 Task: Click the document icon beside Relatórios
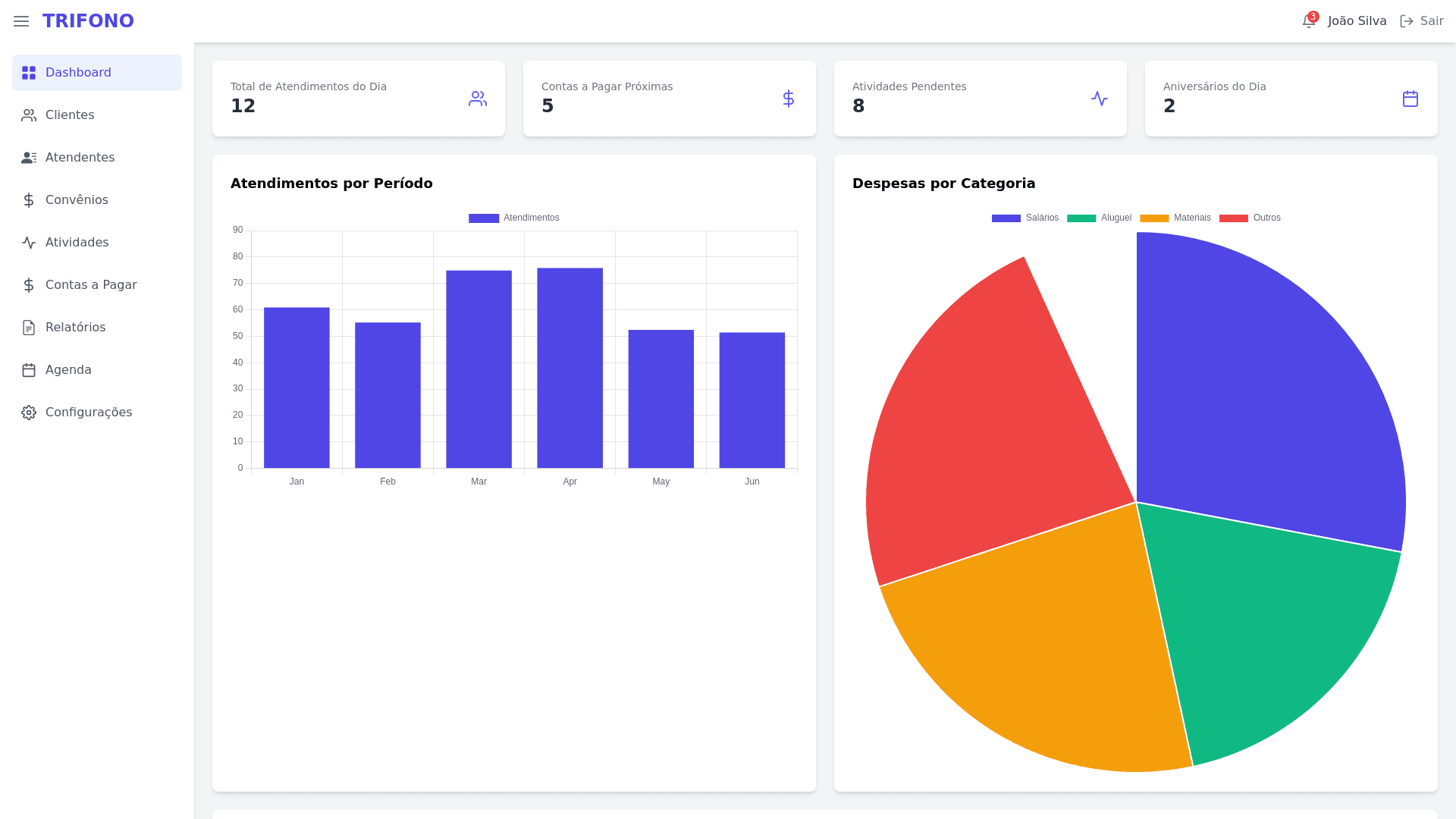29,328
